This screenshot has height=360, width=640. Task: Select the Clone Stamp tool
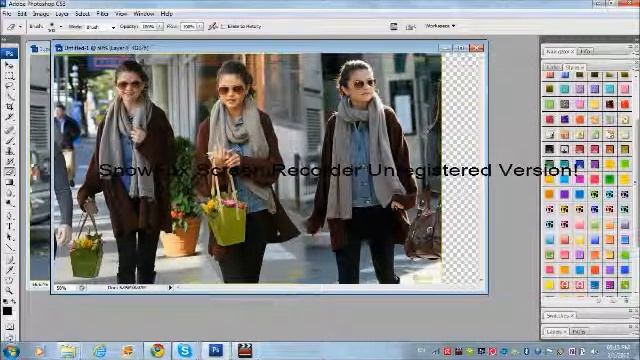click(9, 151)
